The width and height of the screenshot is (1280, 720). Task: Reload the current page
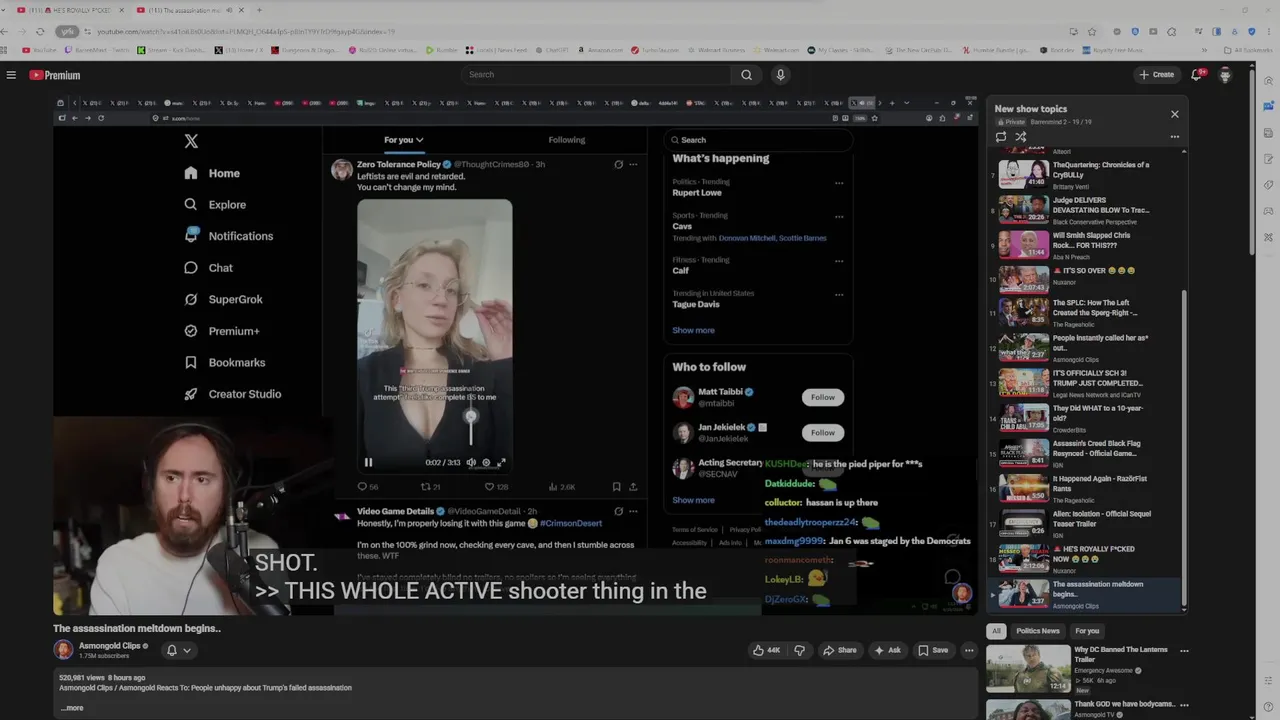point(40,31)
